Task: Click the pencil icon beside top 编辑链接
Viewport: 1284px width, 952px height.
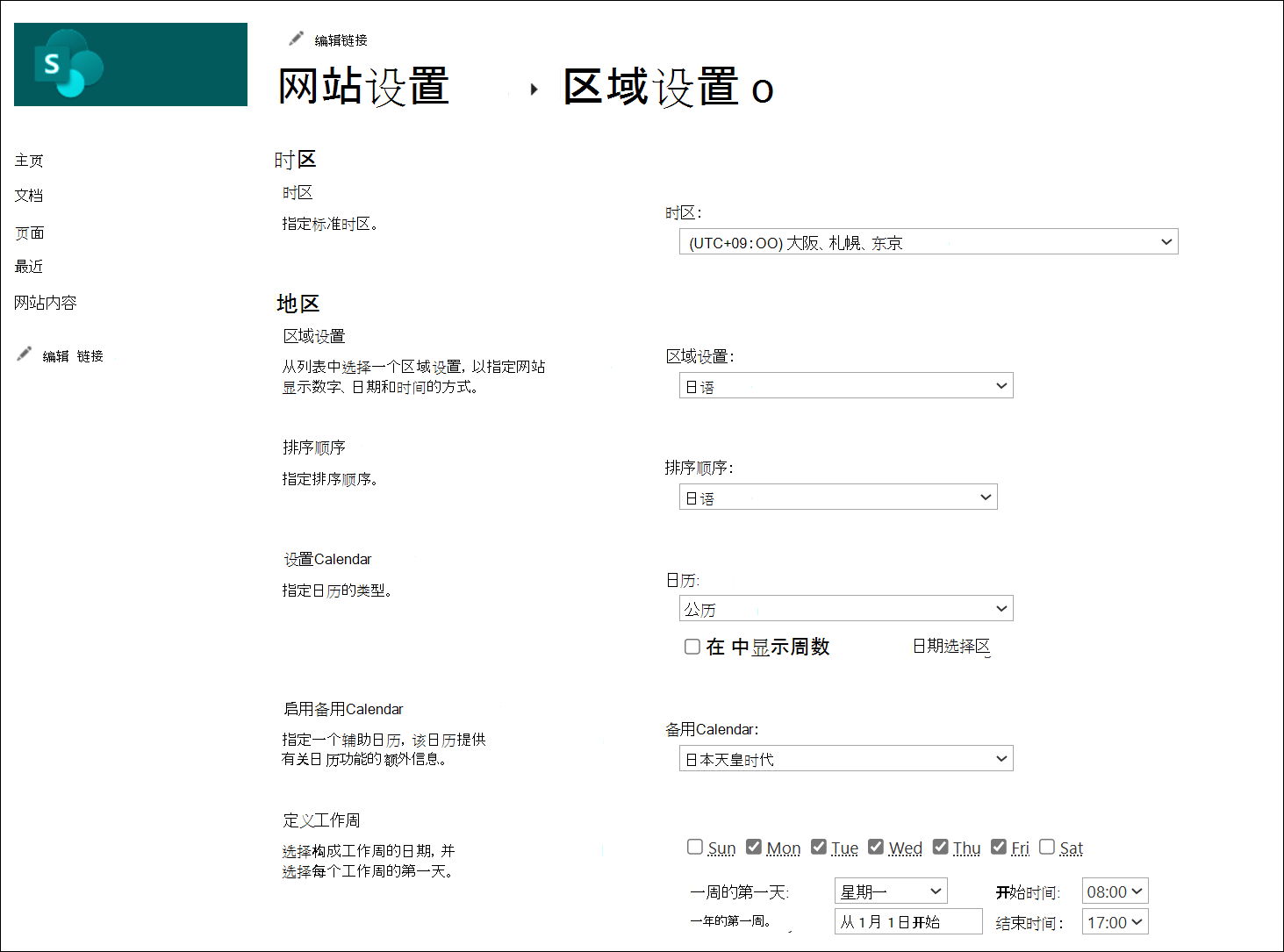Action: (x=296, y=39)
